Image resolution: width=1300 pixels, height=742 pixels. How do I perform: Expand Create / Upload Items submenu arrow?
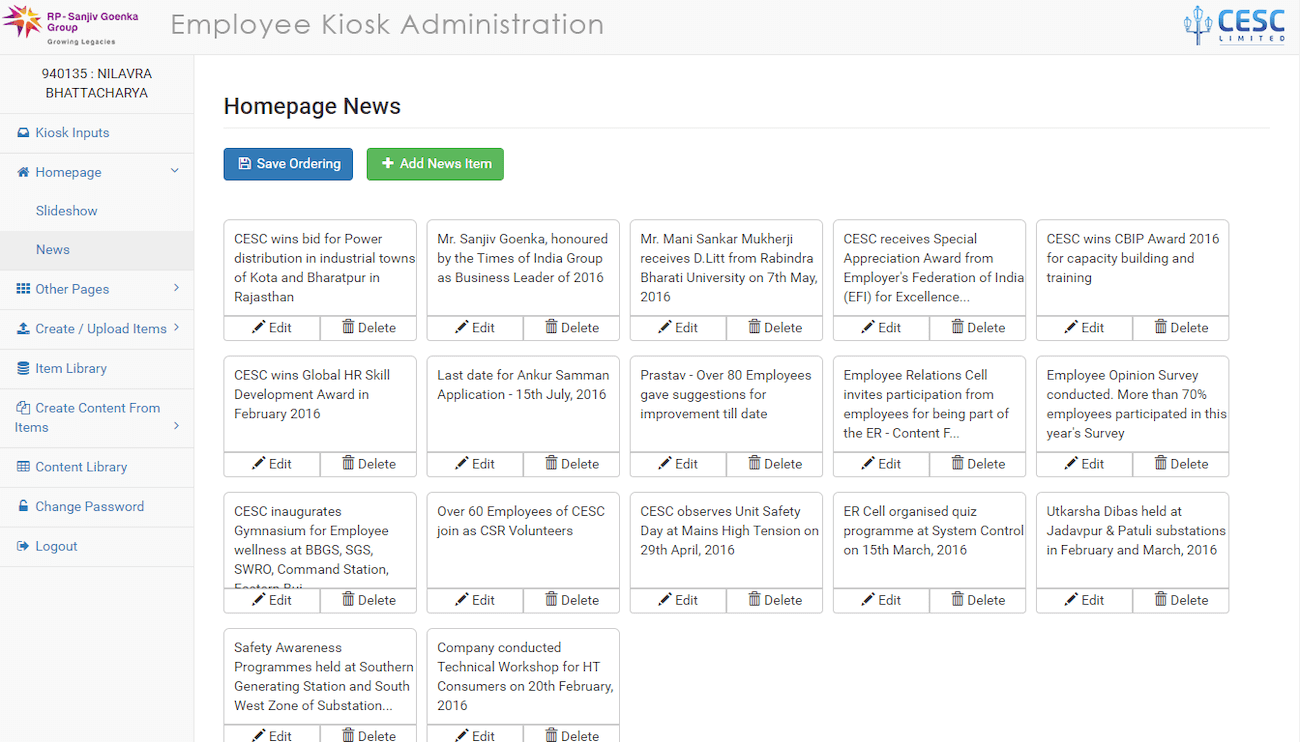pos(176,327)
